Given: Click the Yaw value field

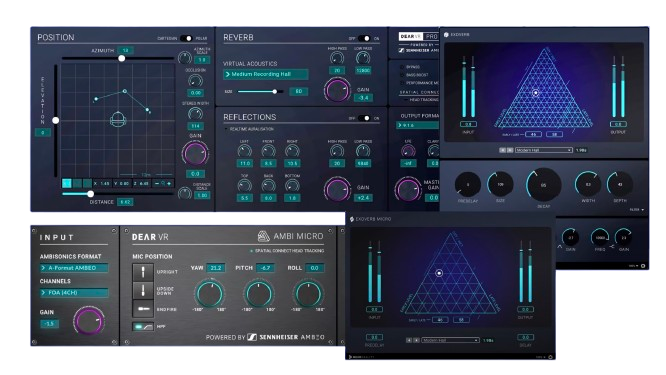Looking at the screenshot, I should point(216,268).
